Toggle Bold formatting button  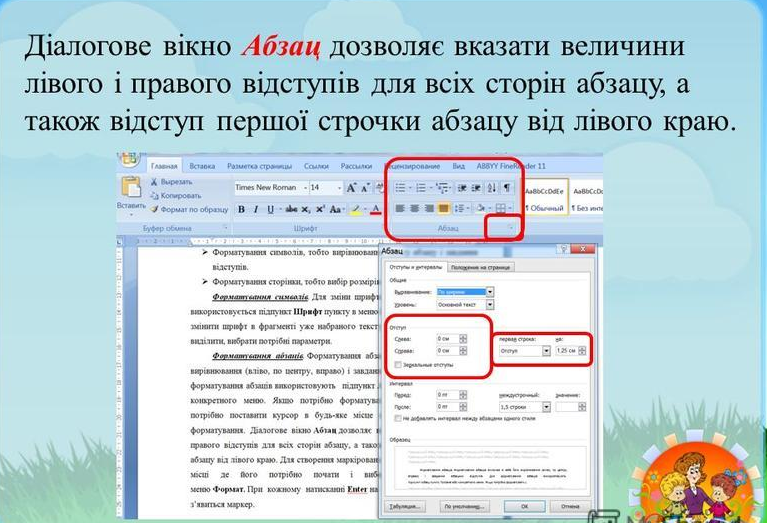tap(242, 209)
